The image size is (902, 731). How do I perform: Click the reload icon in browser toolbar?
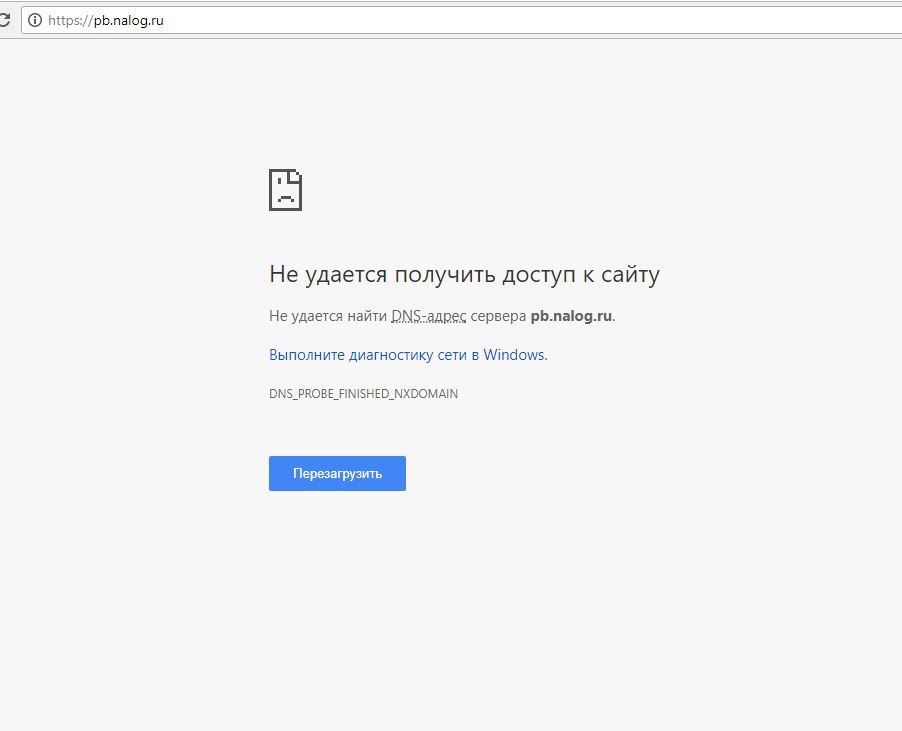pyautogui.click(x=4, y=20)
